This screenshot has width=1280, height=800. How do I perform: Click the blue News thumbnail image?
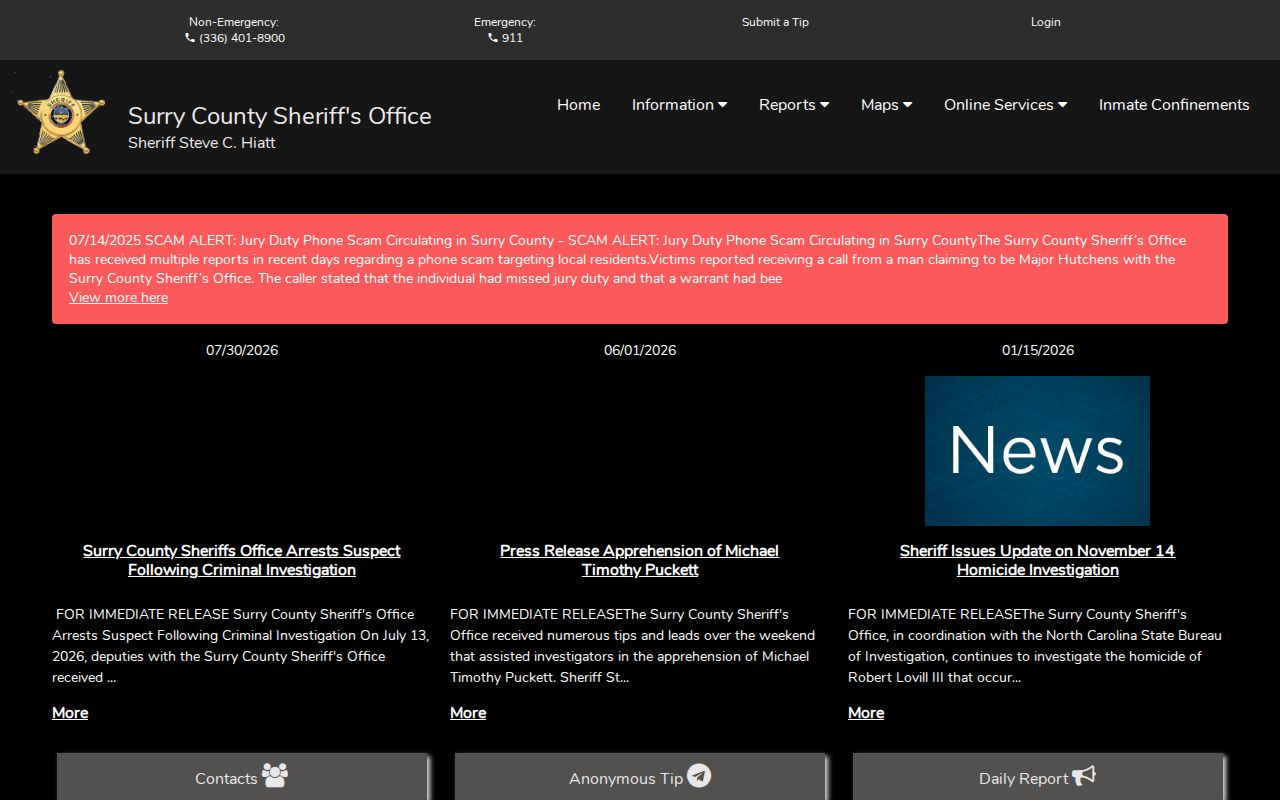pyautogui.click(x=1037, y=451)
